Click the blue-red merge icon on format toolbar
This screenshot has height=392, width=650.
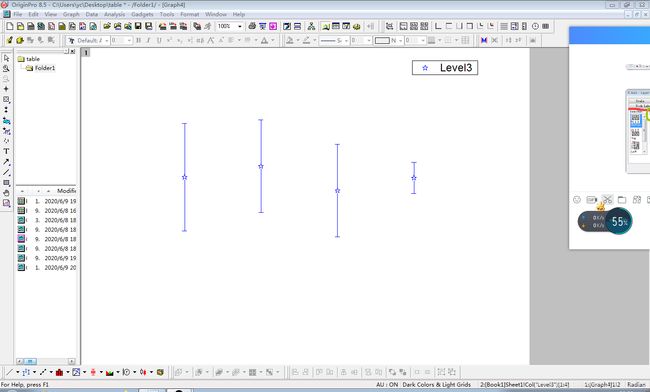click(484, 40)
